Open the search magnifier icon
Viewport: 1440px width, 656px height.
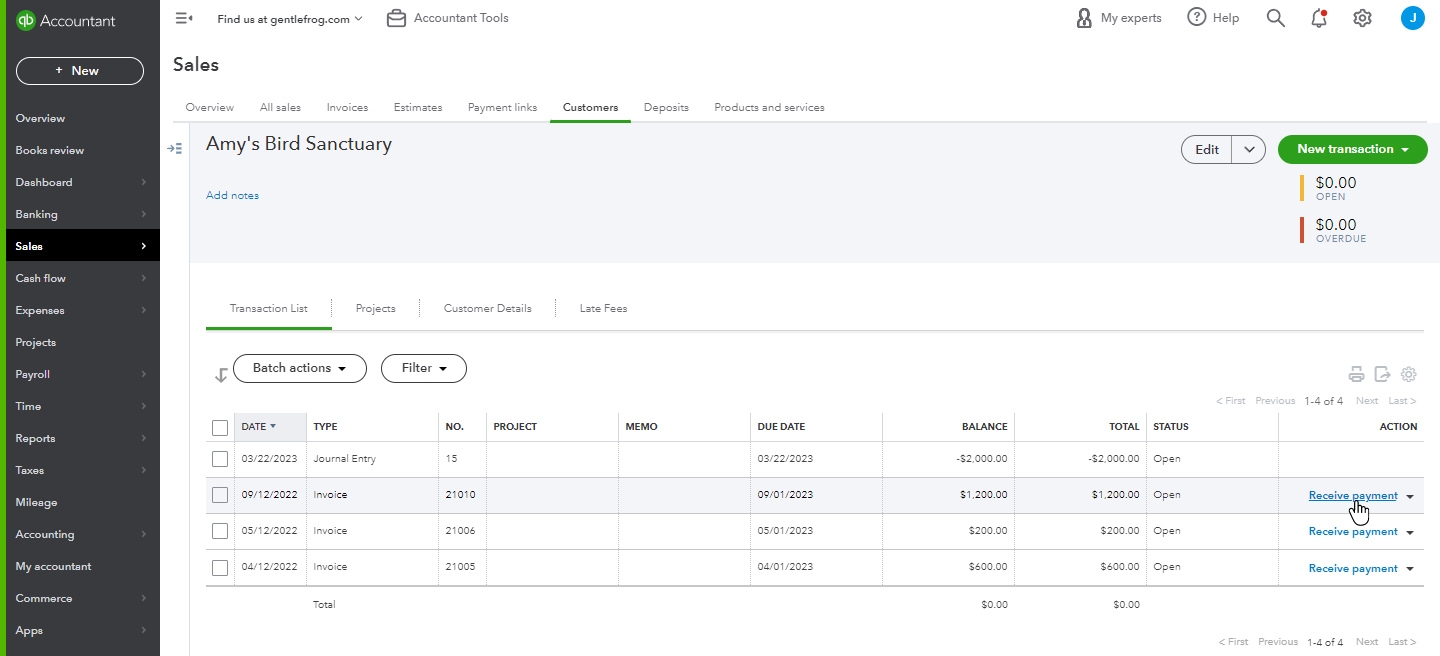(1275, 18)
